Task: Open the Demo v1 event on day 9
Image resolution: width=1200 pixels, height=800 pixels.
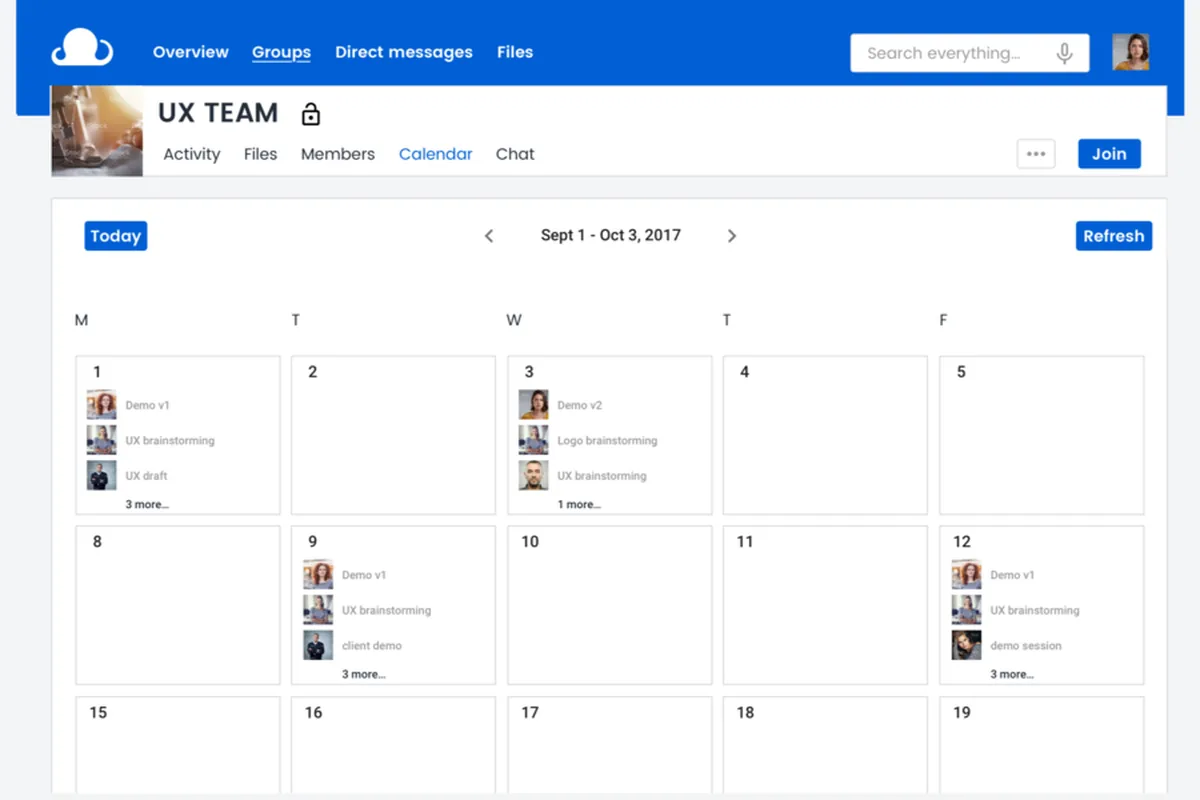Action: coord(364,575)
